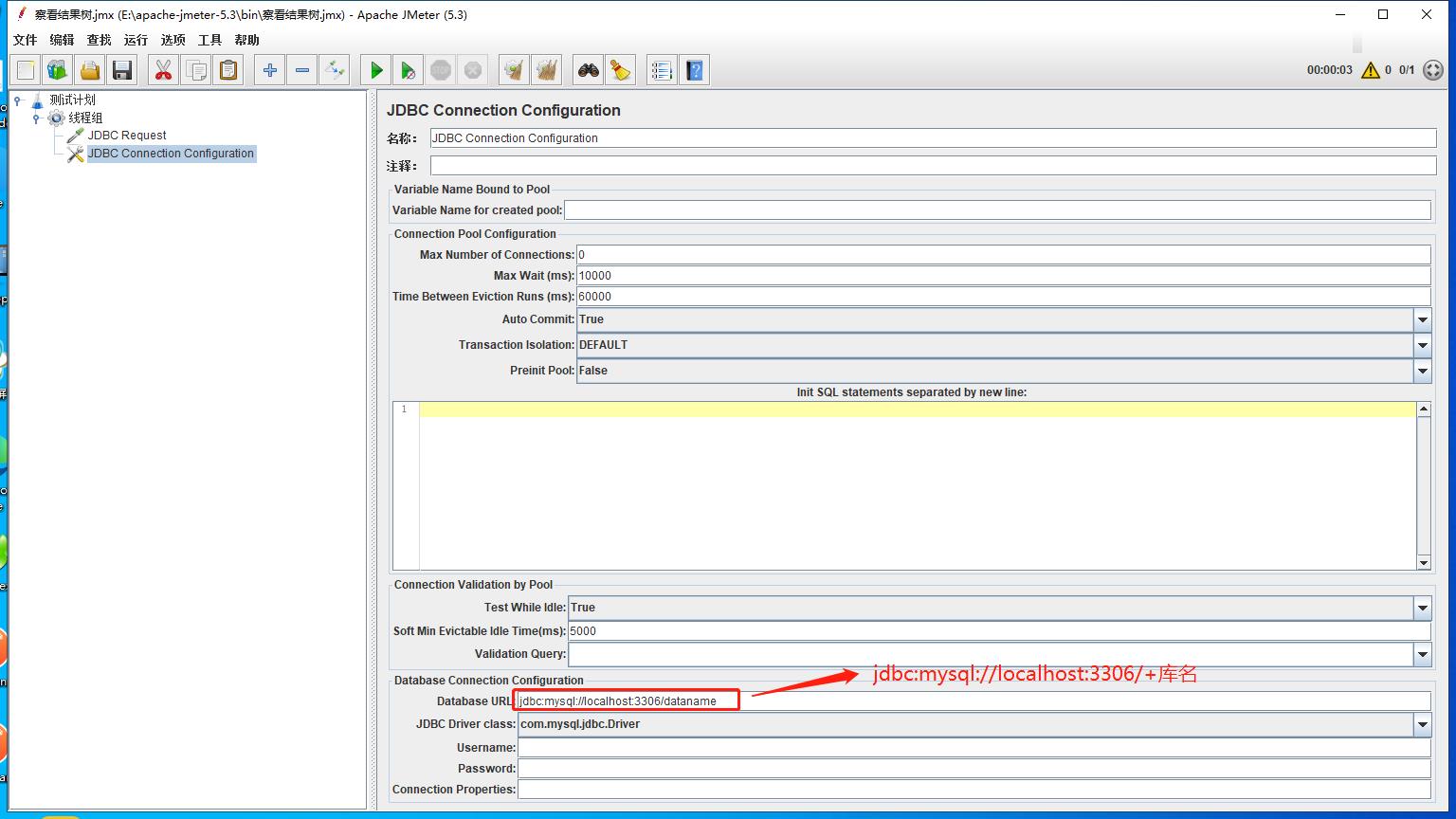The image size is (1456, 819).
Task: Select JDBC Connection Configuration tree item
Action: click(x=171, y=154)
